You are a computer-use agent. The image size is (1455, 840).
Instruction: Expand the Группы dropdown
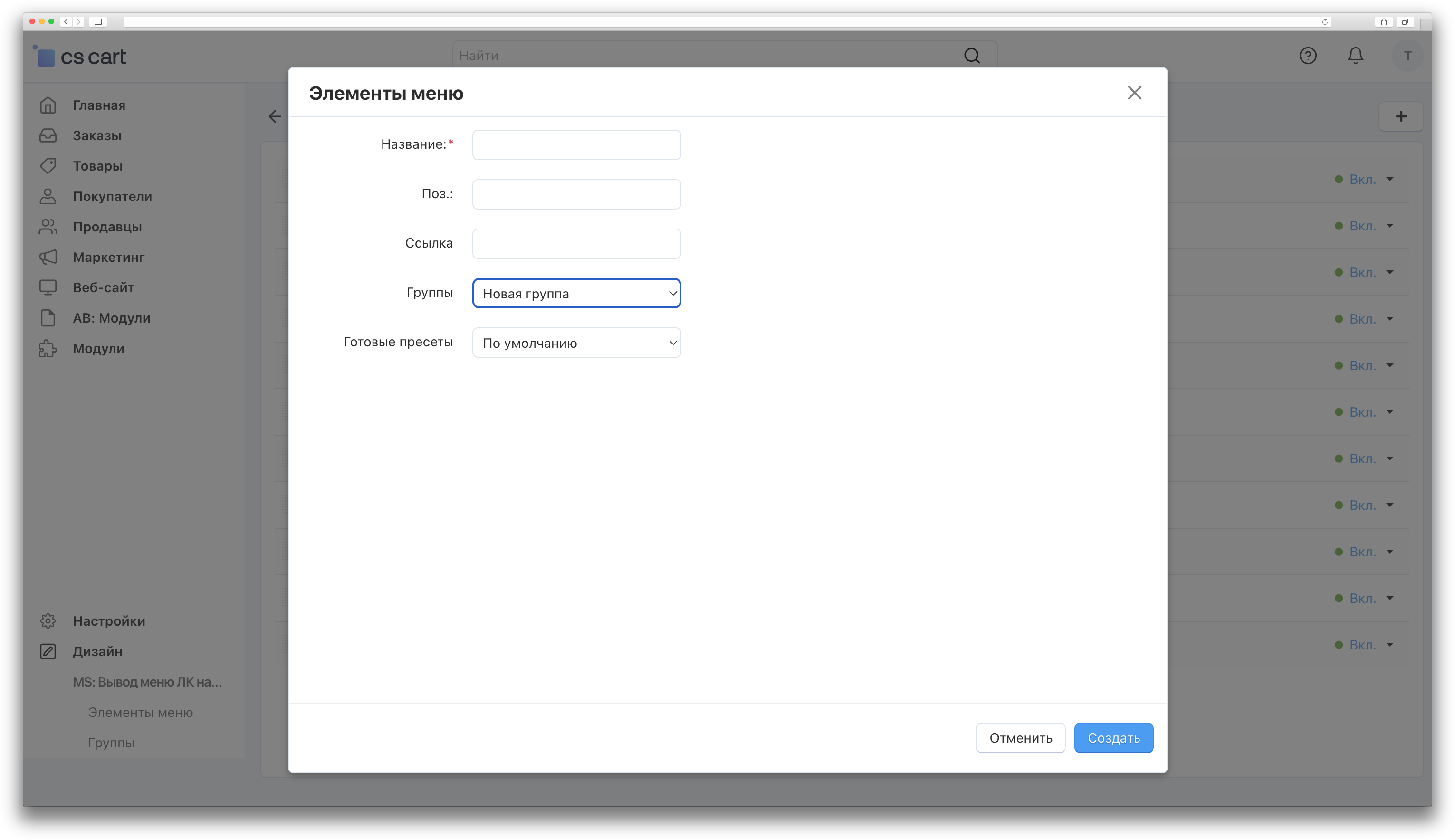coord(576,293)
